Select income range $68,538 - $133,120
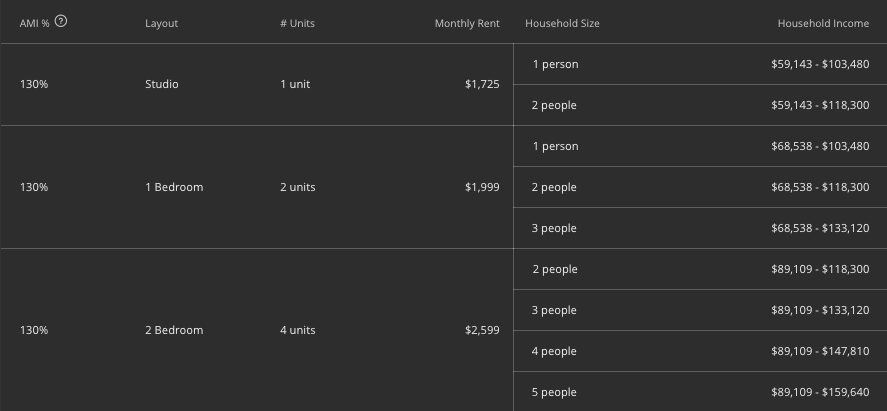 pos(820,228)
